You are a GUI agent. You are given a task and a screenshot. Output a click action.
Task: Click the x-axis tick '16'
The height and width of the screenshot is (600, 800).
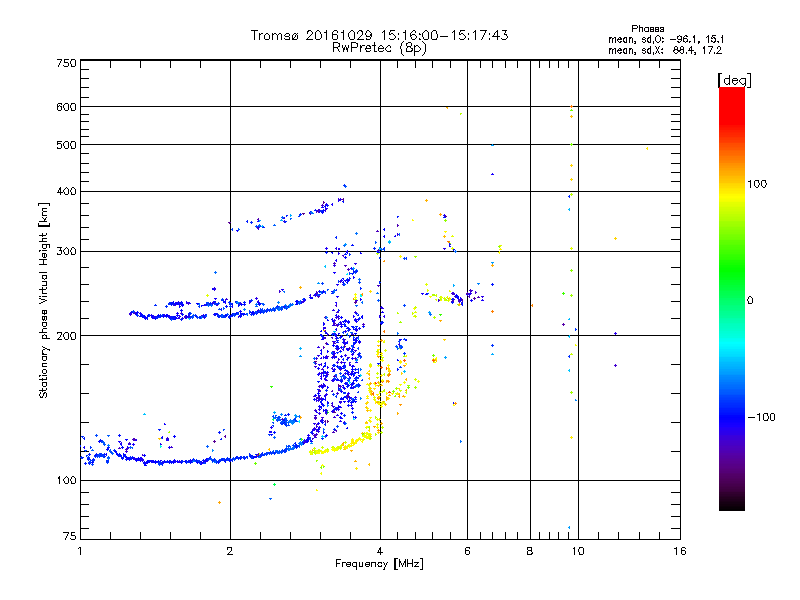point(680,551)
